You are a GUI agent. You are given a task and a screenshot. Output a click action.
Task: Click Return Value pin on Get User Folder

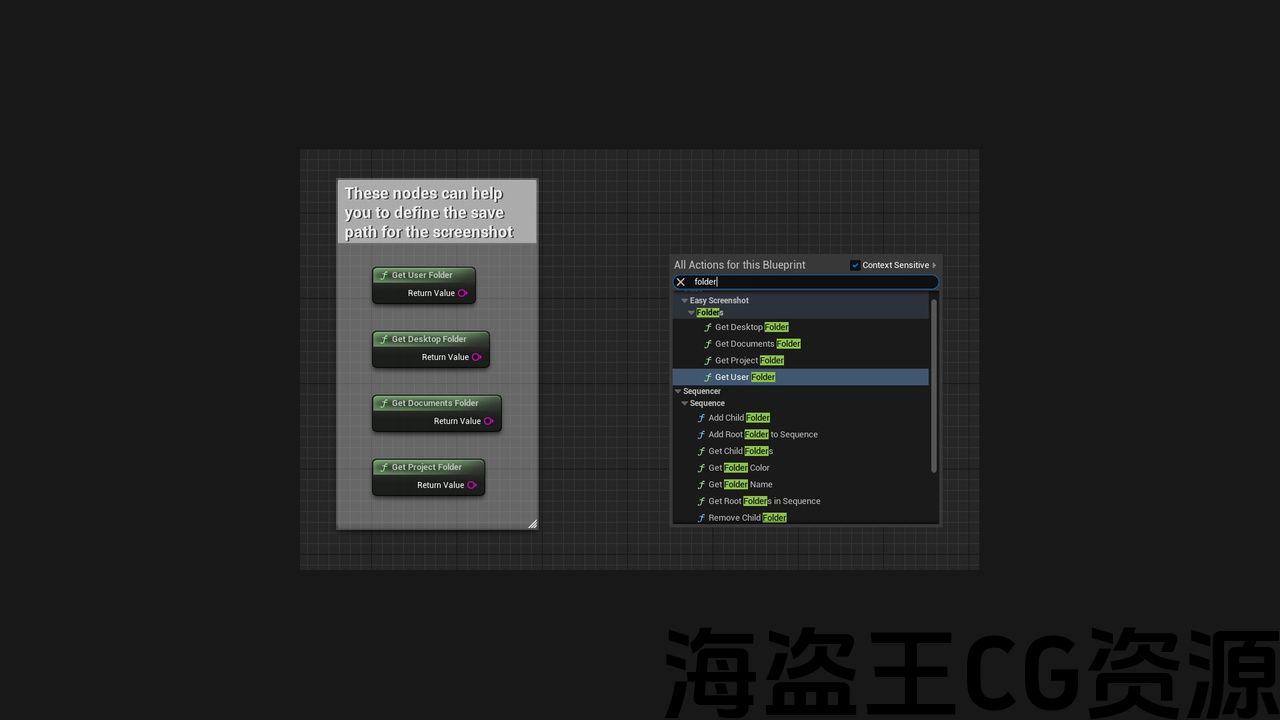click(463, 293)
